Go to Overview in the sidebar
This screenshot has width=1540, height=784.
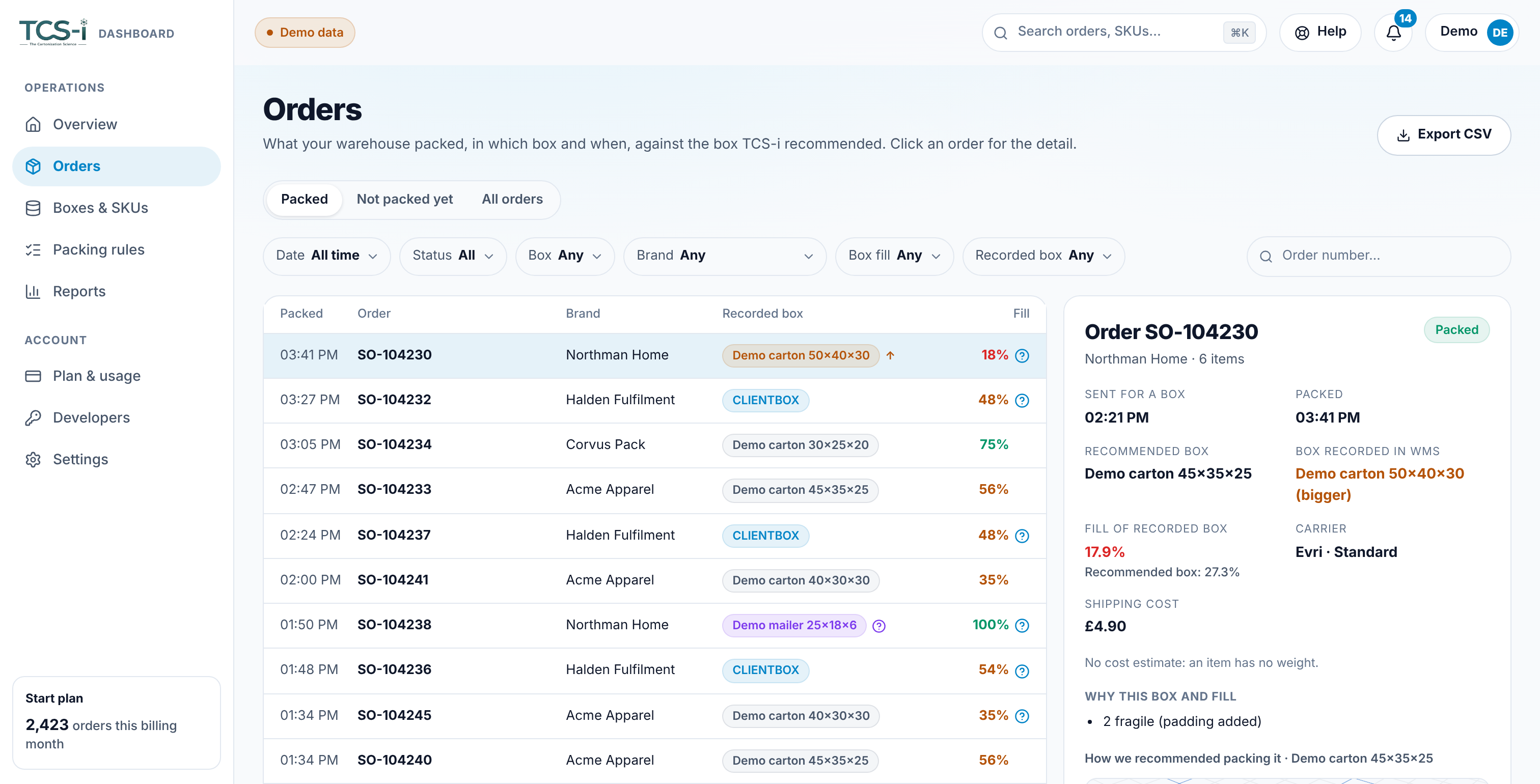(117, 124)
